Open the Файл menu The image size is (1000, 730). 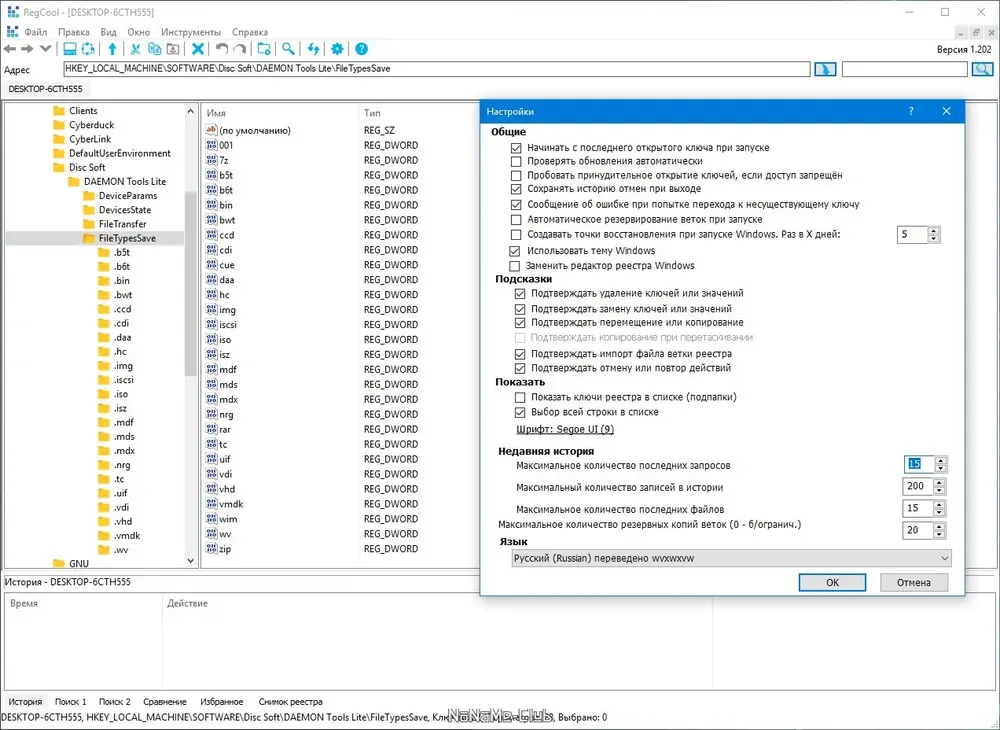point(36,32)
